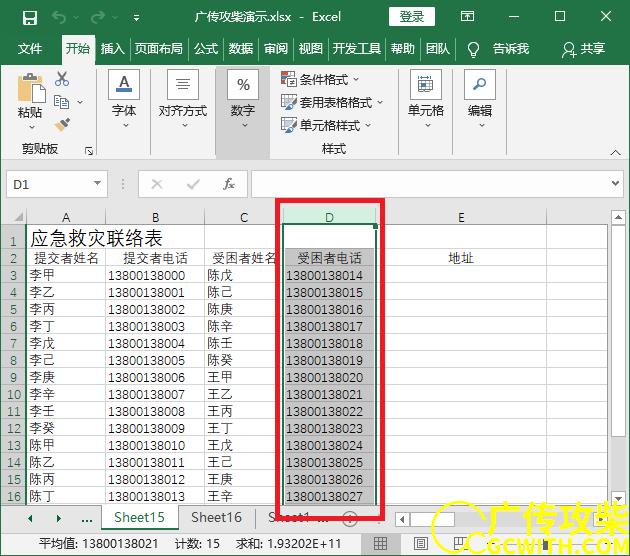Open the 开发工具 tab
Screen dimensions: 630x556
356,49
